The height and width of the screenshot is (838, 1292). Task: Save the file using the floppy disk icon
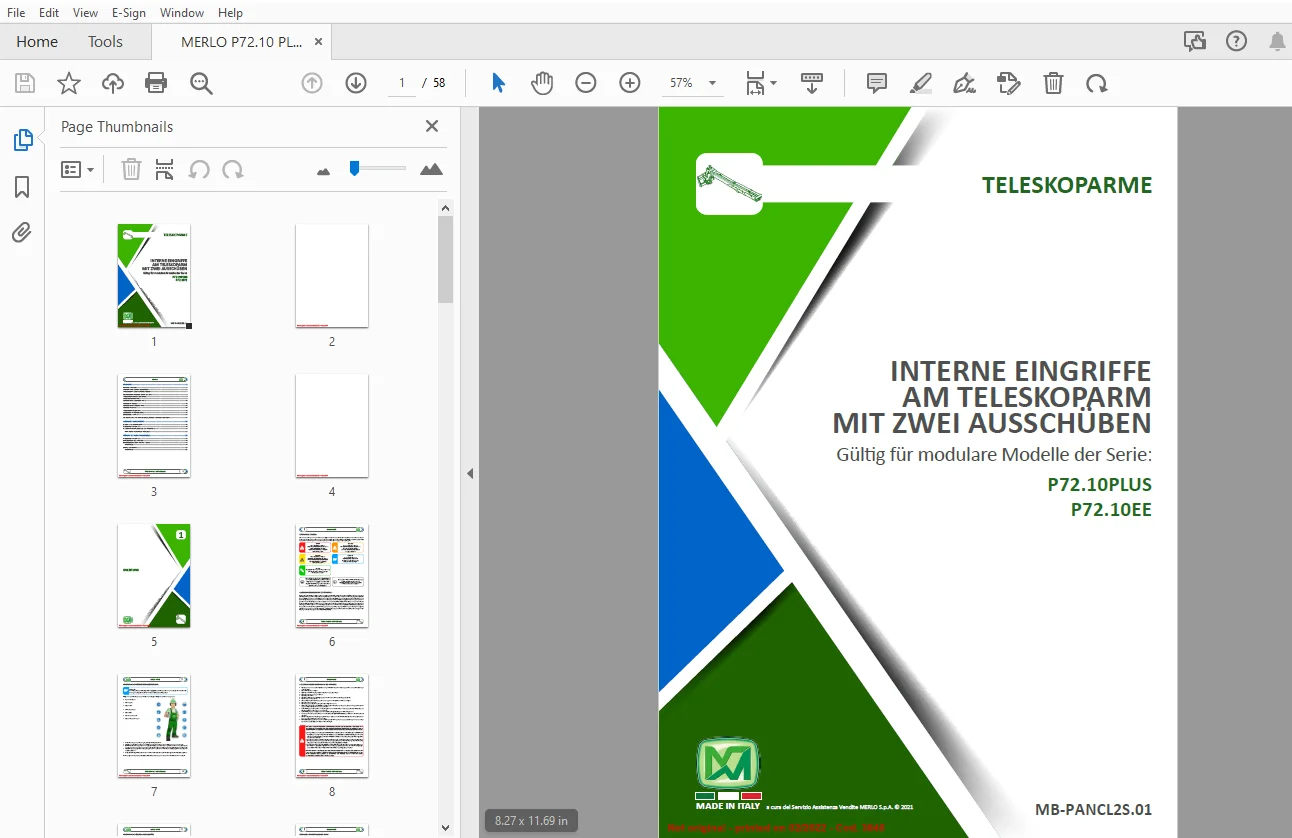(25, 83)
